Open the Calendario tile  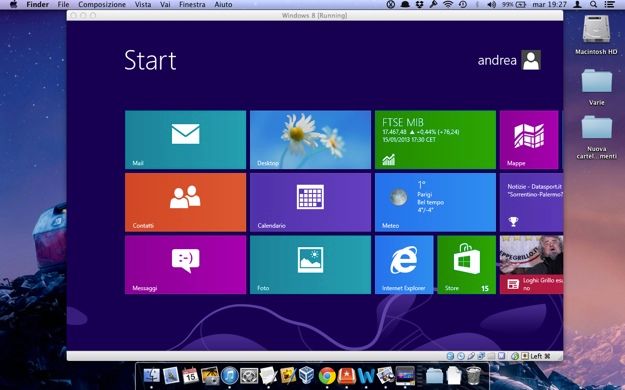point(310,202)
